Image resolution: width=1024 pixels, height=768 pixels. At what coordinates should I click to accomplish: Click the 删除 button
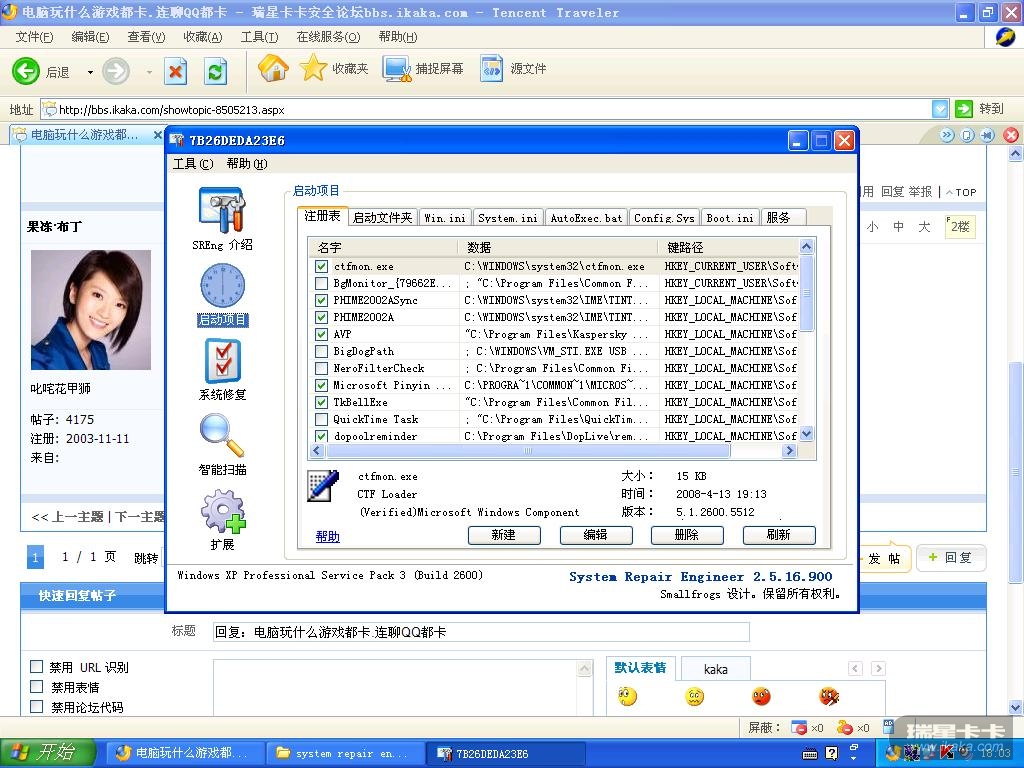pos(686,535)
